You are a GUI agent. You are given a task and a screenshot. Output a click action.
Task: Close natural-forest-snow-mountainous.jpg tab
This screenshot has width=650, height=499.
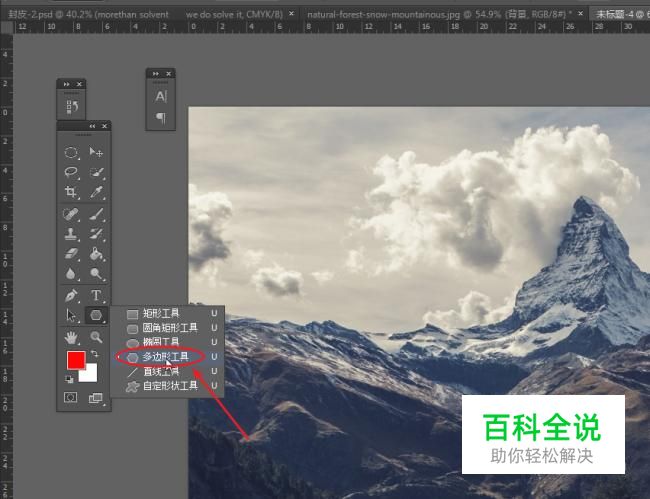tap(580, 14)
